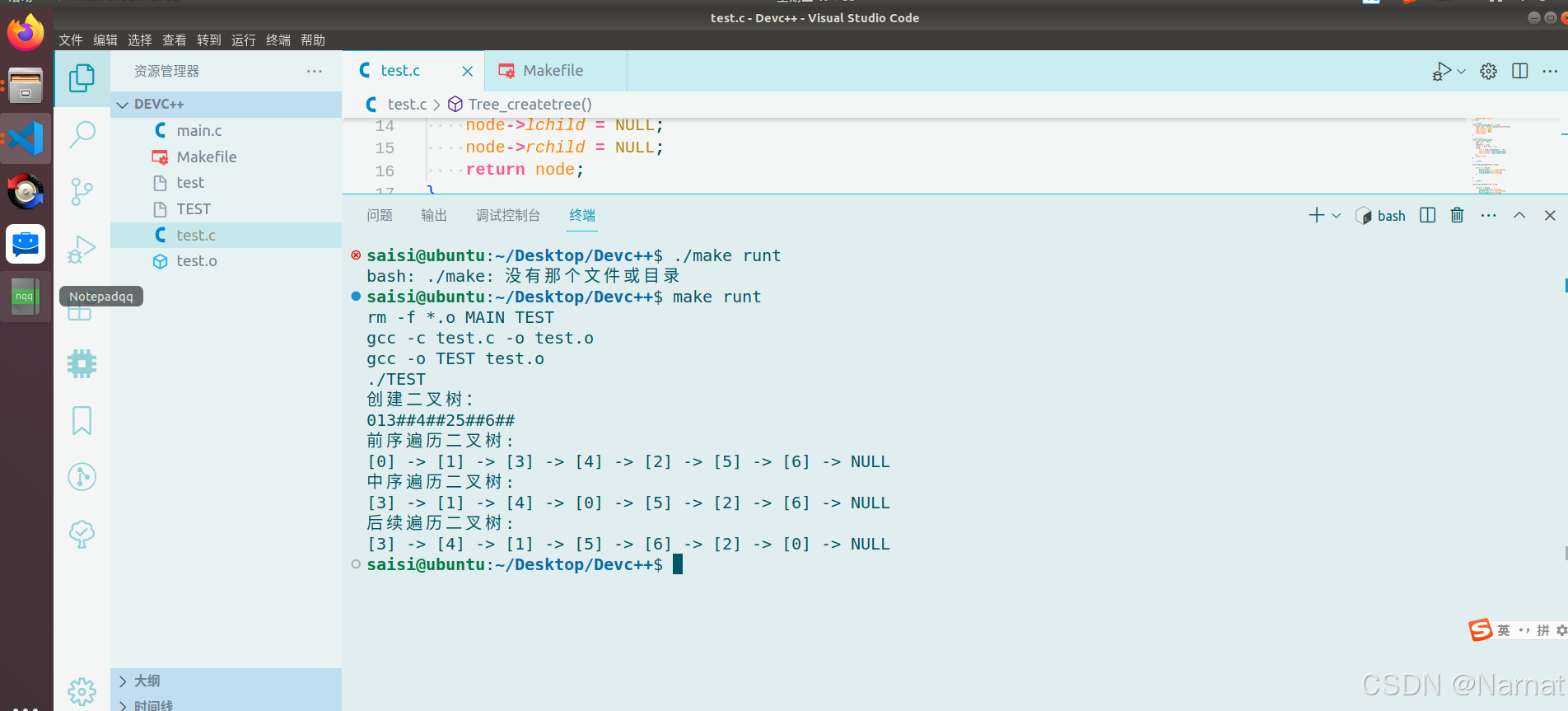The image size is (1568, 711).
Task: Open the 文件 menu
Action: (x=71, y=40)
